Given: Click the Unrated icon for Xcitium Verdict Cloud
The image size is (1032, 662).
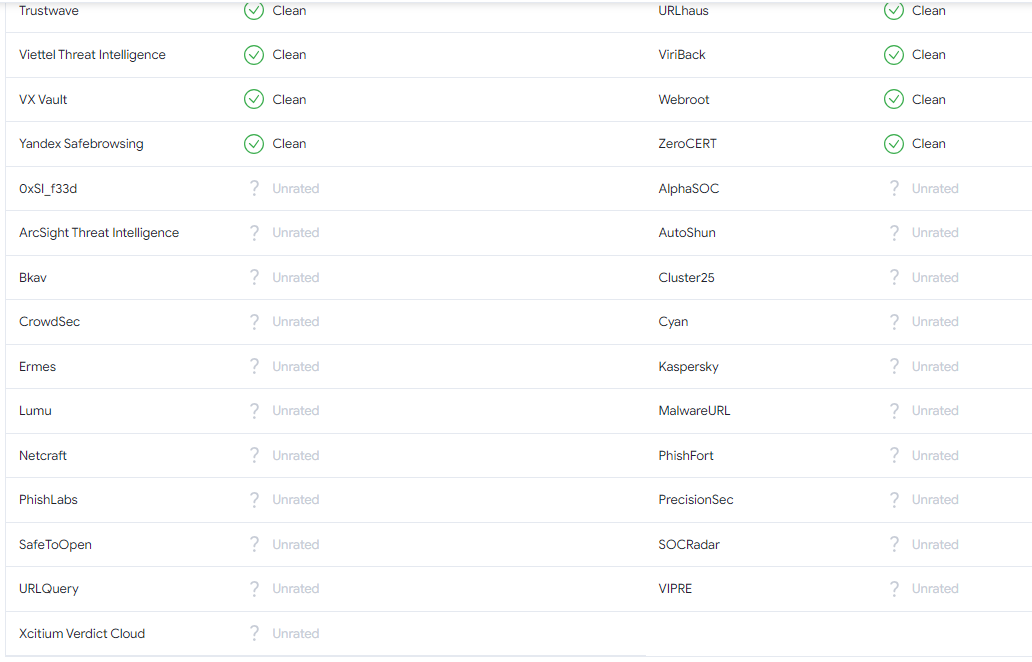Looking at the screenshot, I should pyautogui.click(x=254, y=633).
